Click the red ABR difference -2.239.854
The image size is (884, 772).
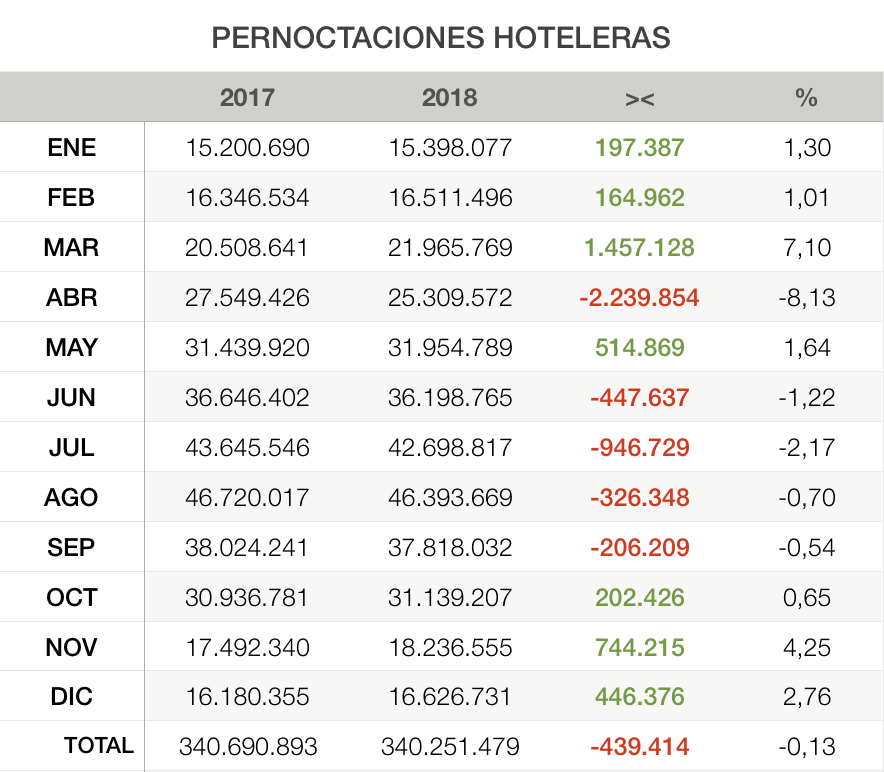tap(639, 298)
